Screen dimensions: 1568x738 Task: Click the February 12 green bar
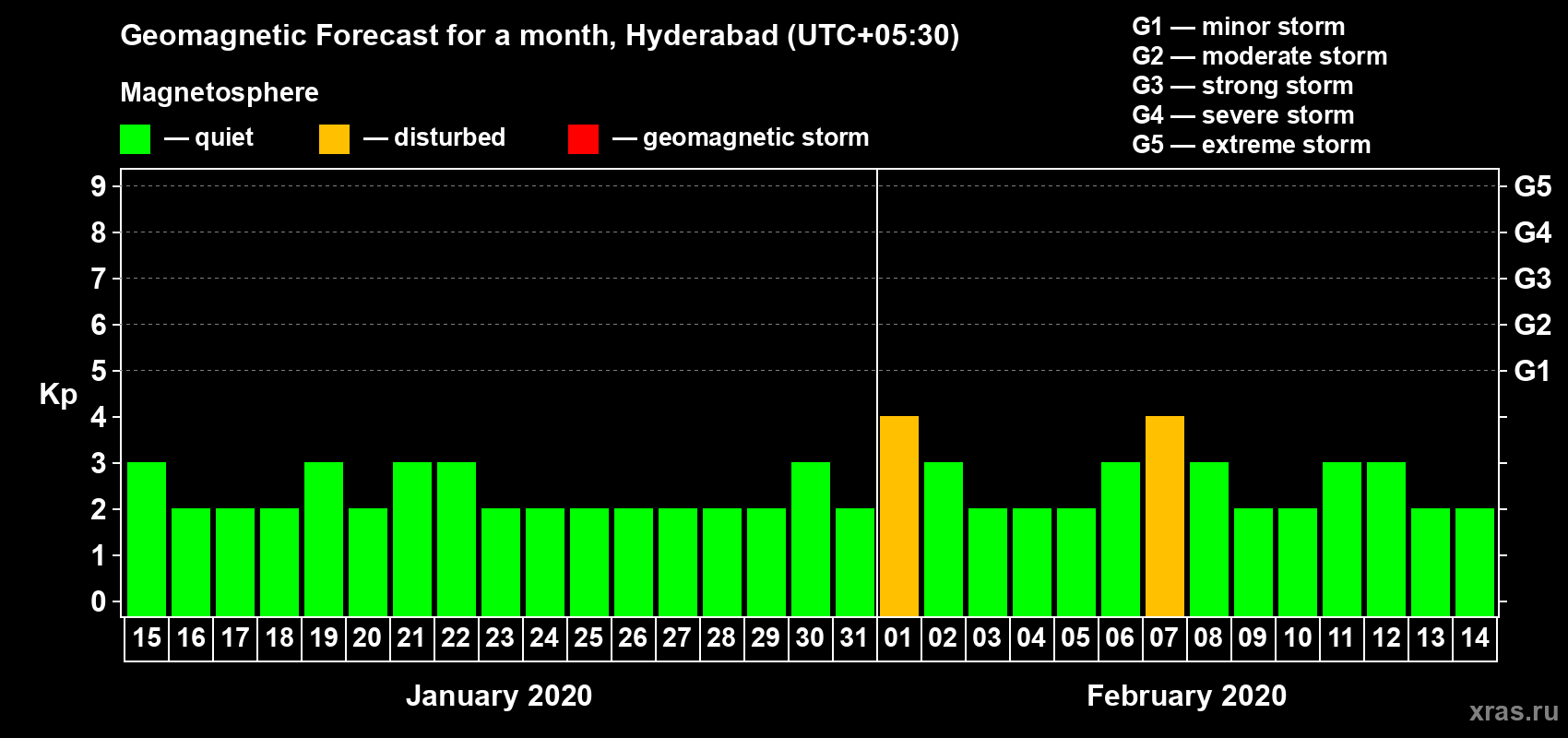[x=1386, y=540]
